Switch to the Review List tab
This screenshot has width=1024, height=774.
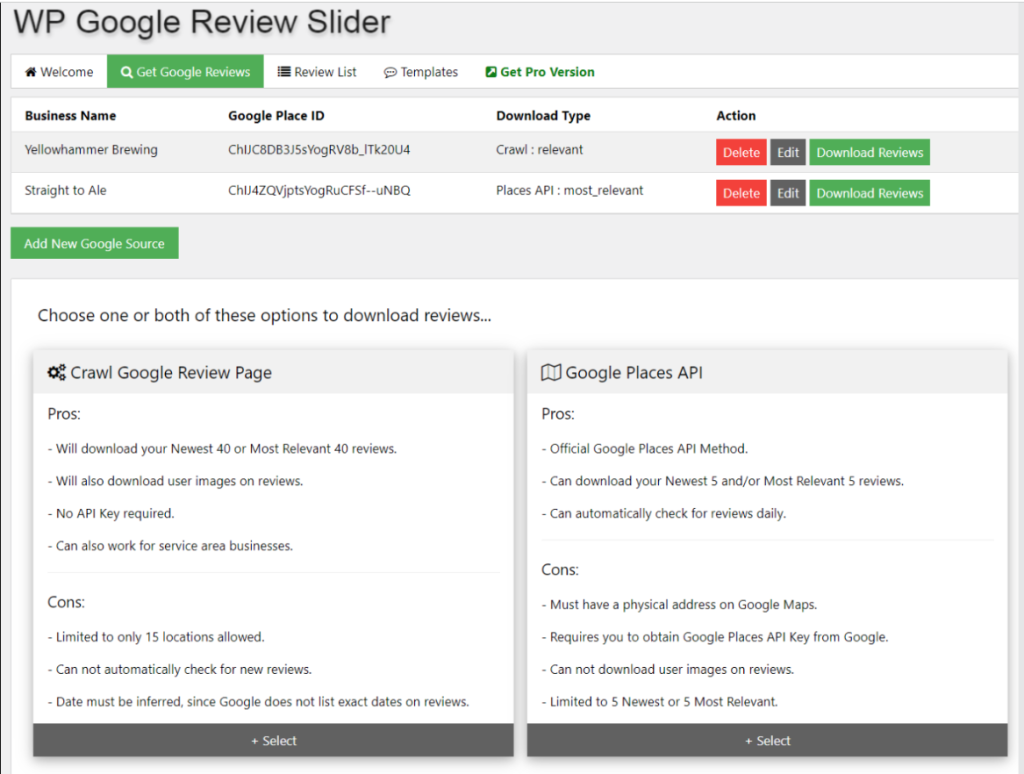pos(317,72)
